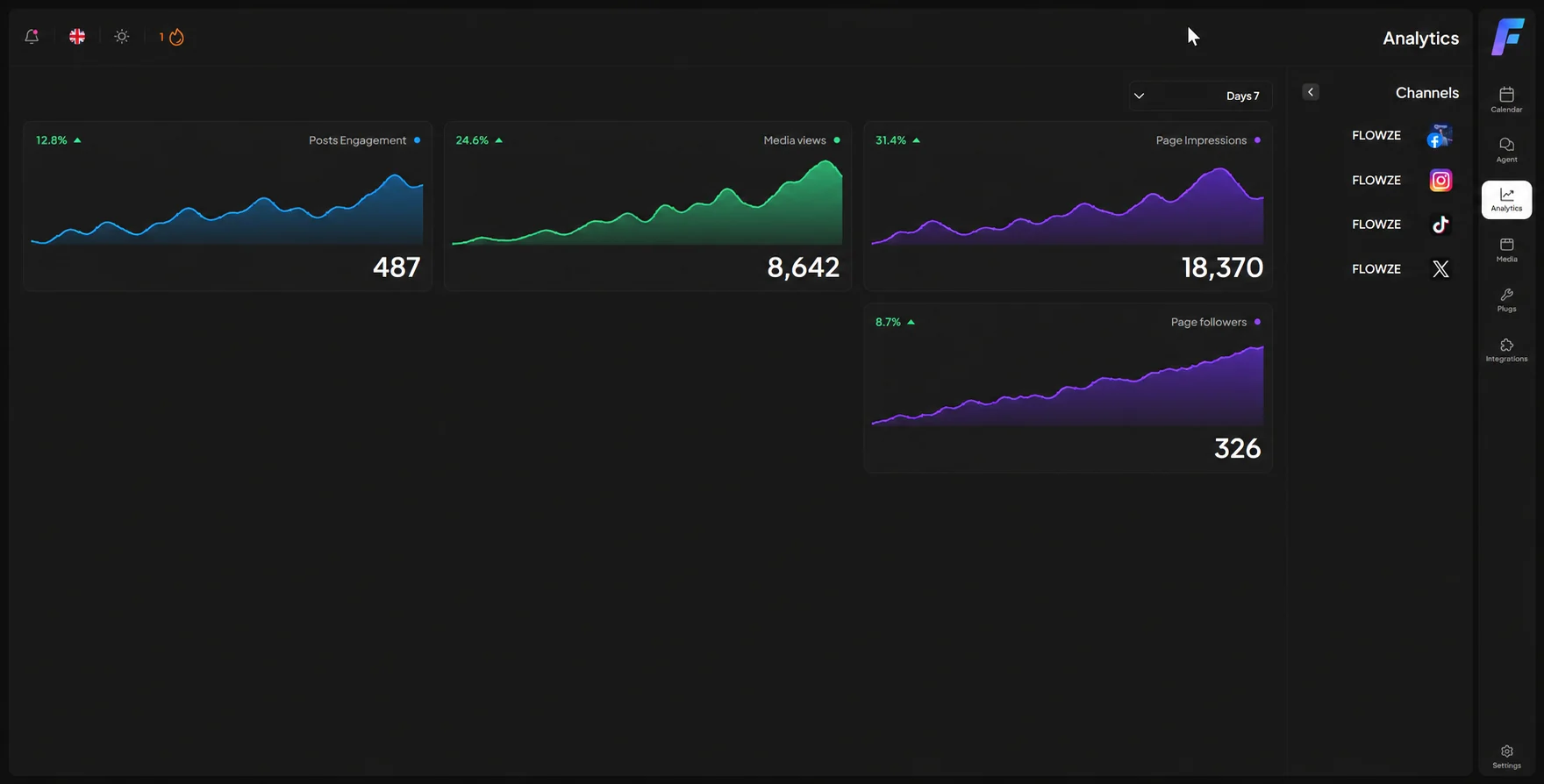
Task: Click the Flowze F logo
Action: pos(1507,37)
